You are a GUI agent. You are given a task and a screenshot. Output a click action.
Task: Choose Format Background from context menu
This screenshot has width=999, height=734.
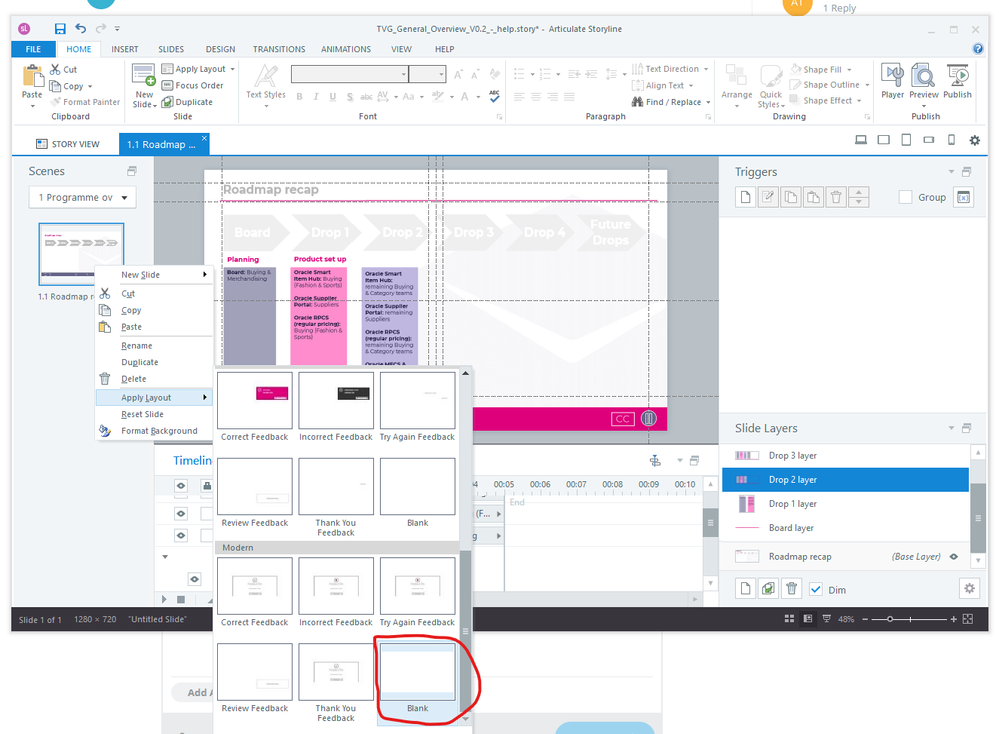(x=158, y=431)
